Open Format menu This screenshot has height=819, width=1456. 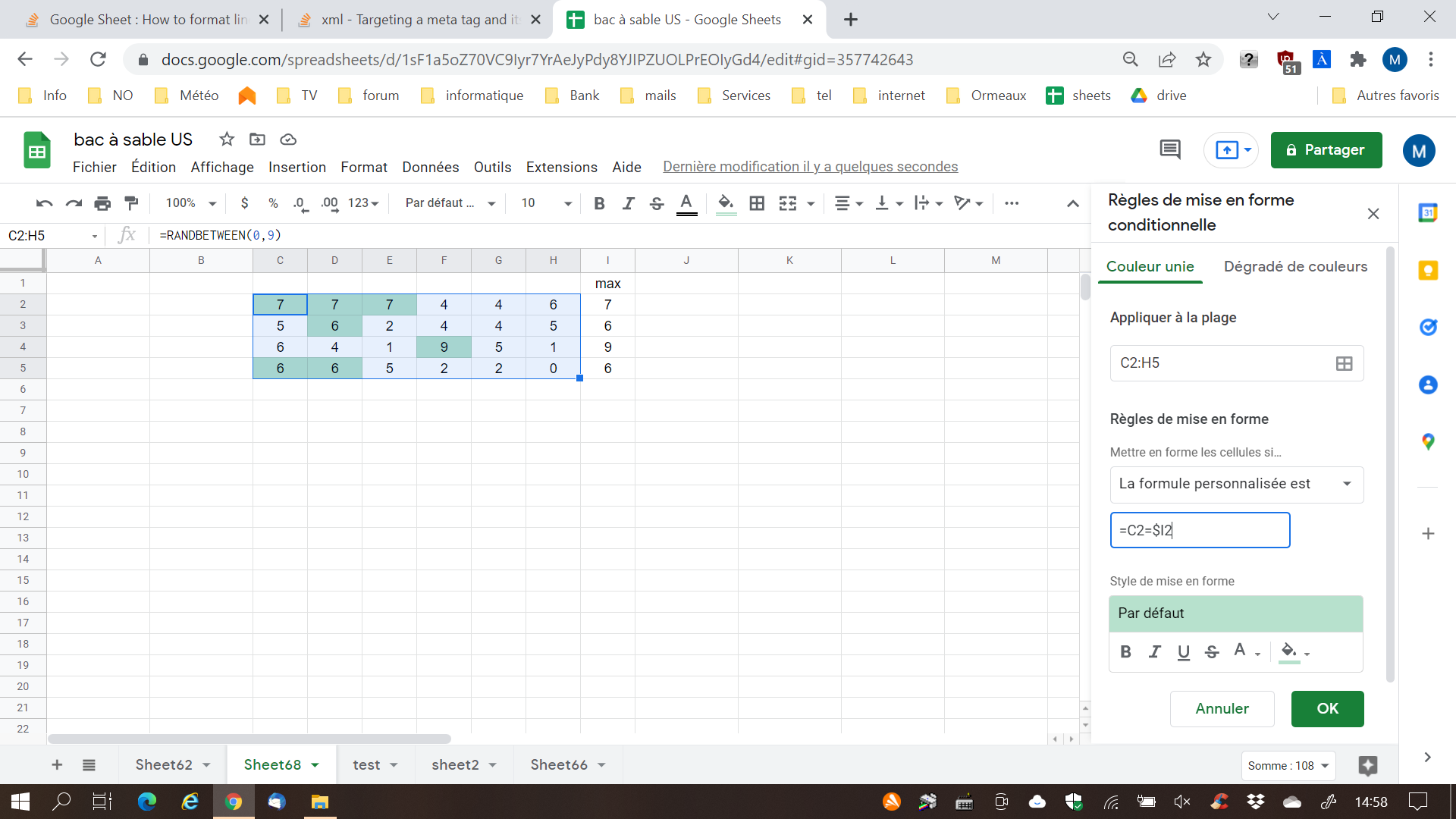[x=364, y=167]
